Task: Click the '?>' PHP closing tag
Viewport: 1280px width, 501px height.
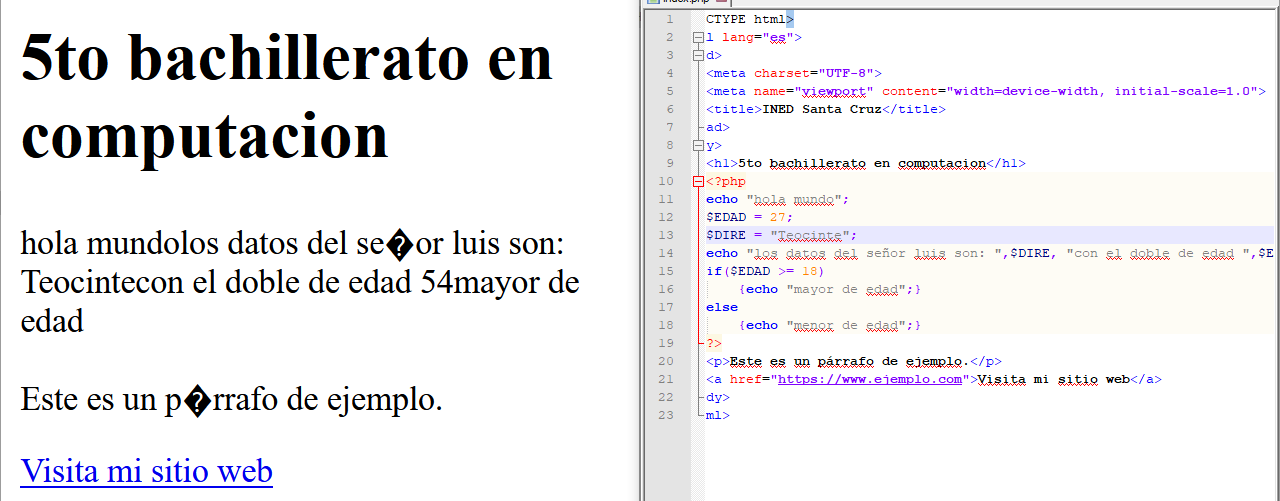Action: (x=714, y=343)
